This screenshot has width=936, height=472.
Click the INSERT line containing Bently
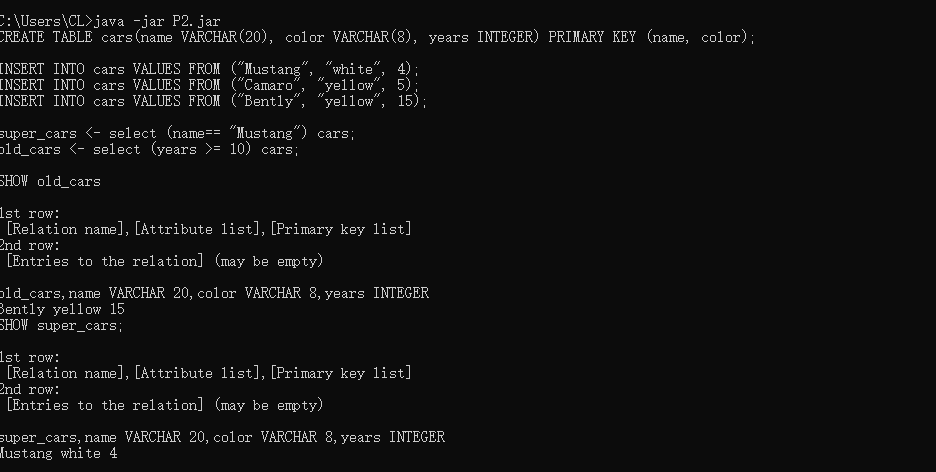[214, 101]
